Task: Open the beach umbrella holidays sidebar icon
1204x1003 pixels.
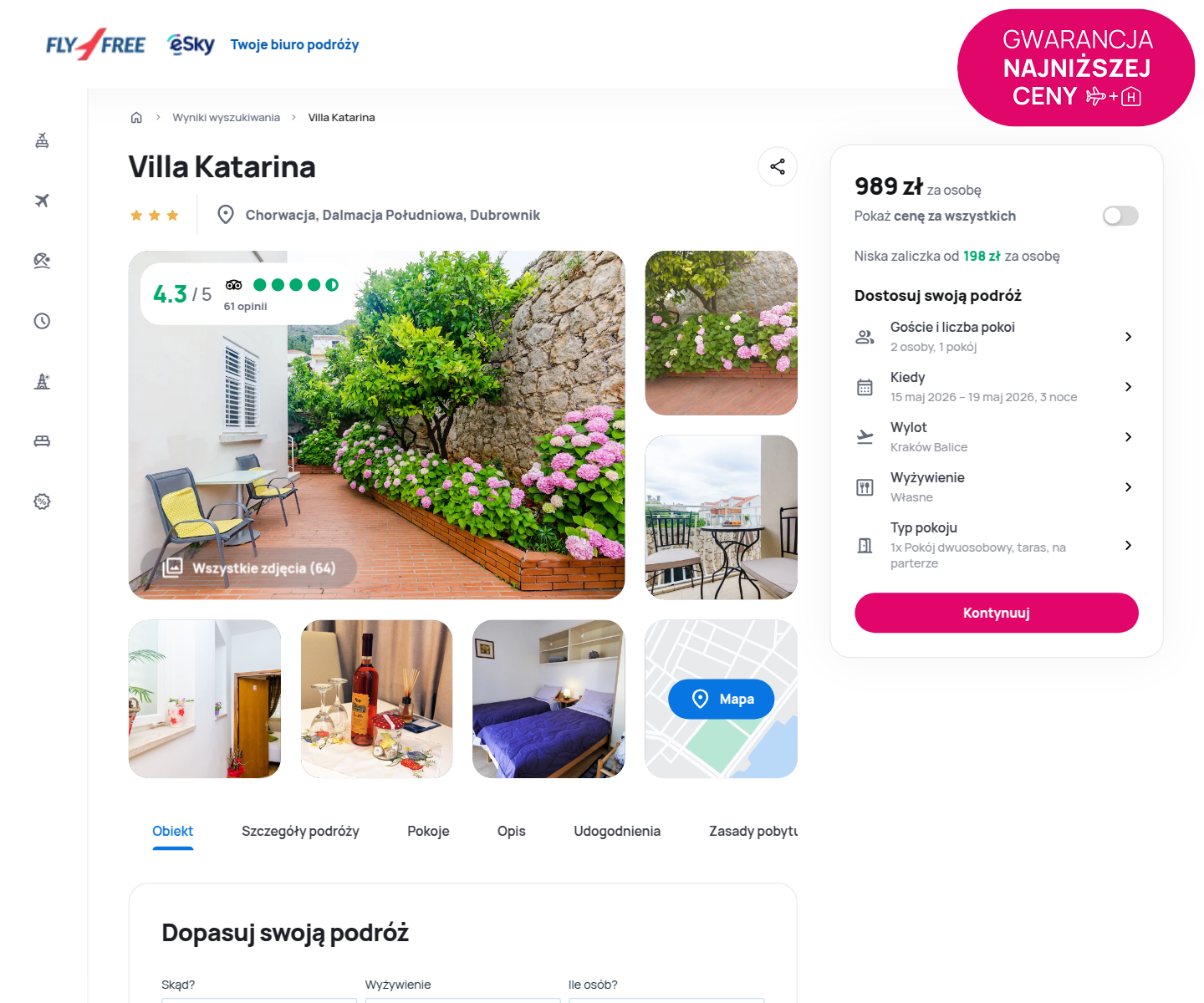Action: [x=42, y=261]
